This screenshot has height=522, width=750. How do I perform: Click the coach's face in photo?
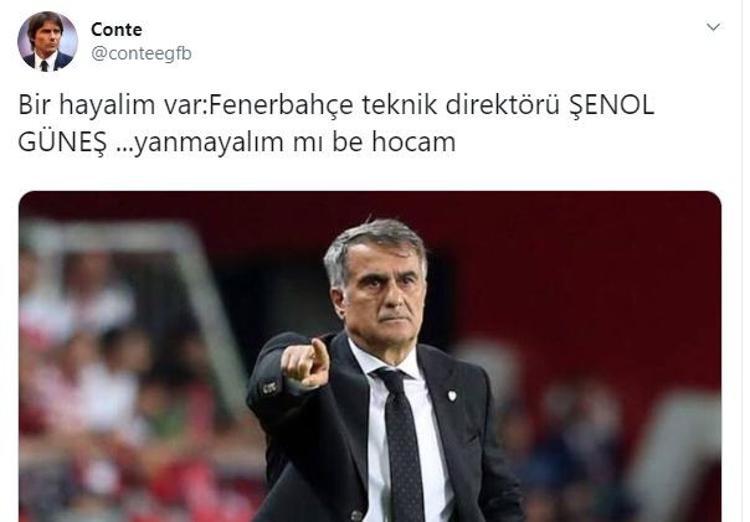click(383, 297)
